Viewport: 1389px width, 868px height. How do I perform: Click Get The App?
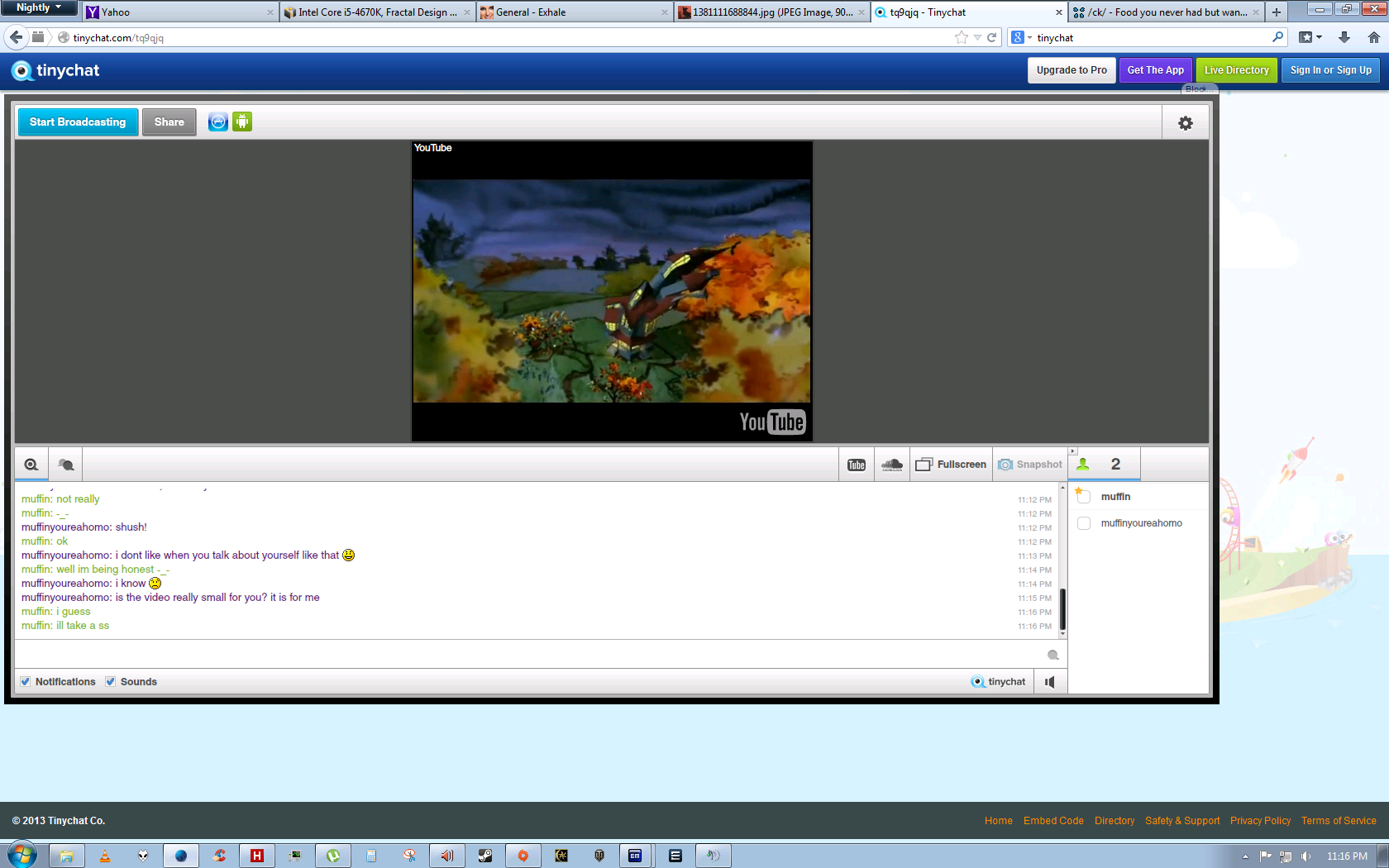pos(1156,70)
